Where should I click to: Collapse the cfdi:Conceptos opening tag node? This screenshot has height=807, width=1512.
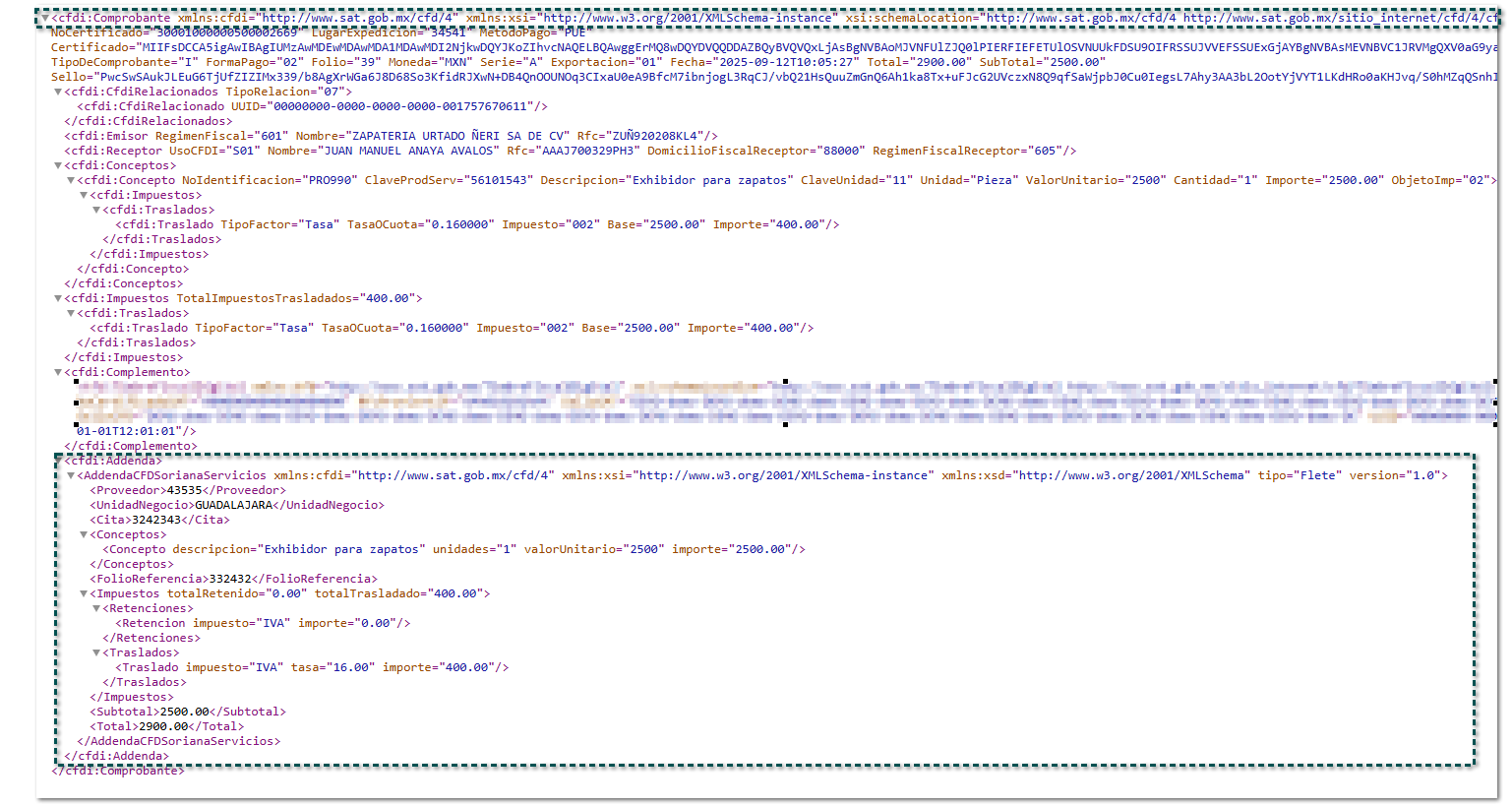[x=58, y=165]
